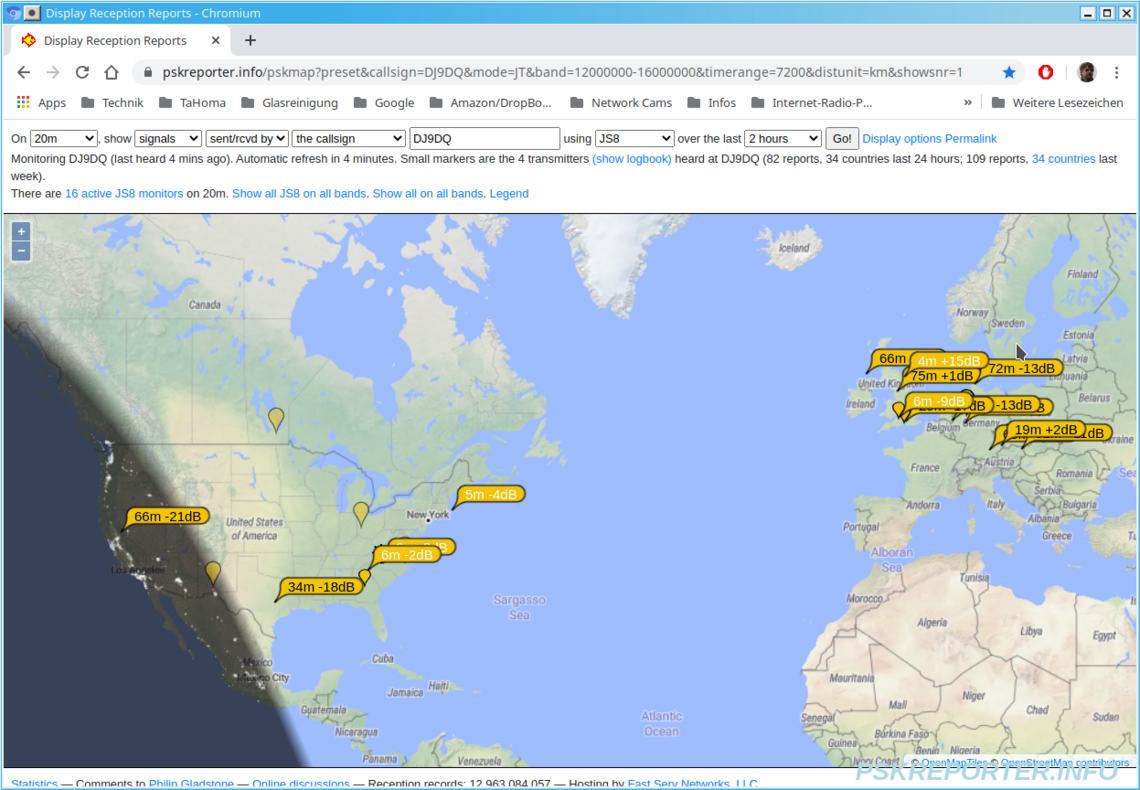This screenshot has width=1140, height=790.
Task: Click the 4m +15dB marker label
Action: (x=949, y=360)
